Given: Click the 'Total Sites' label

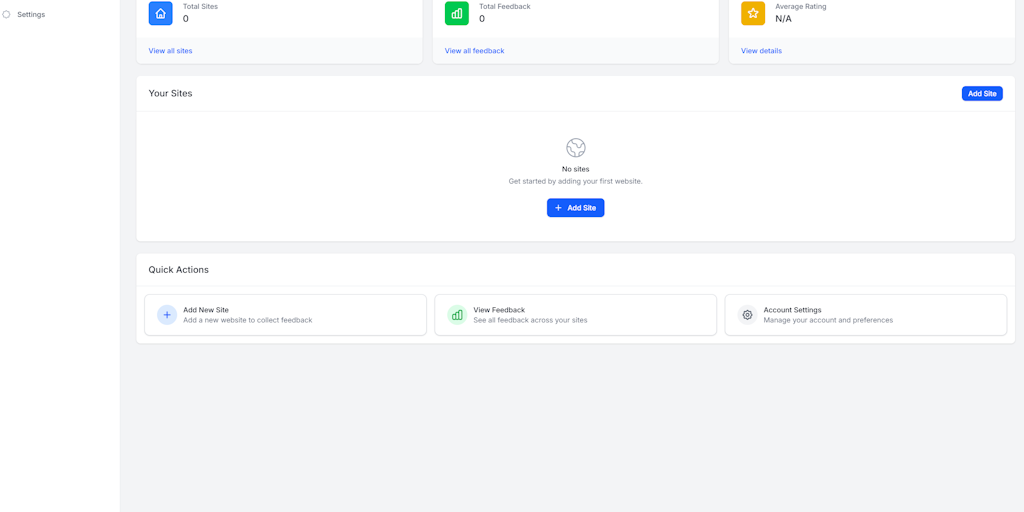Looking at the screenshot, I should click(200, 7).
